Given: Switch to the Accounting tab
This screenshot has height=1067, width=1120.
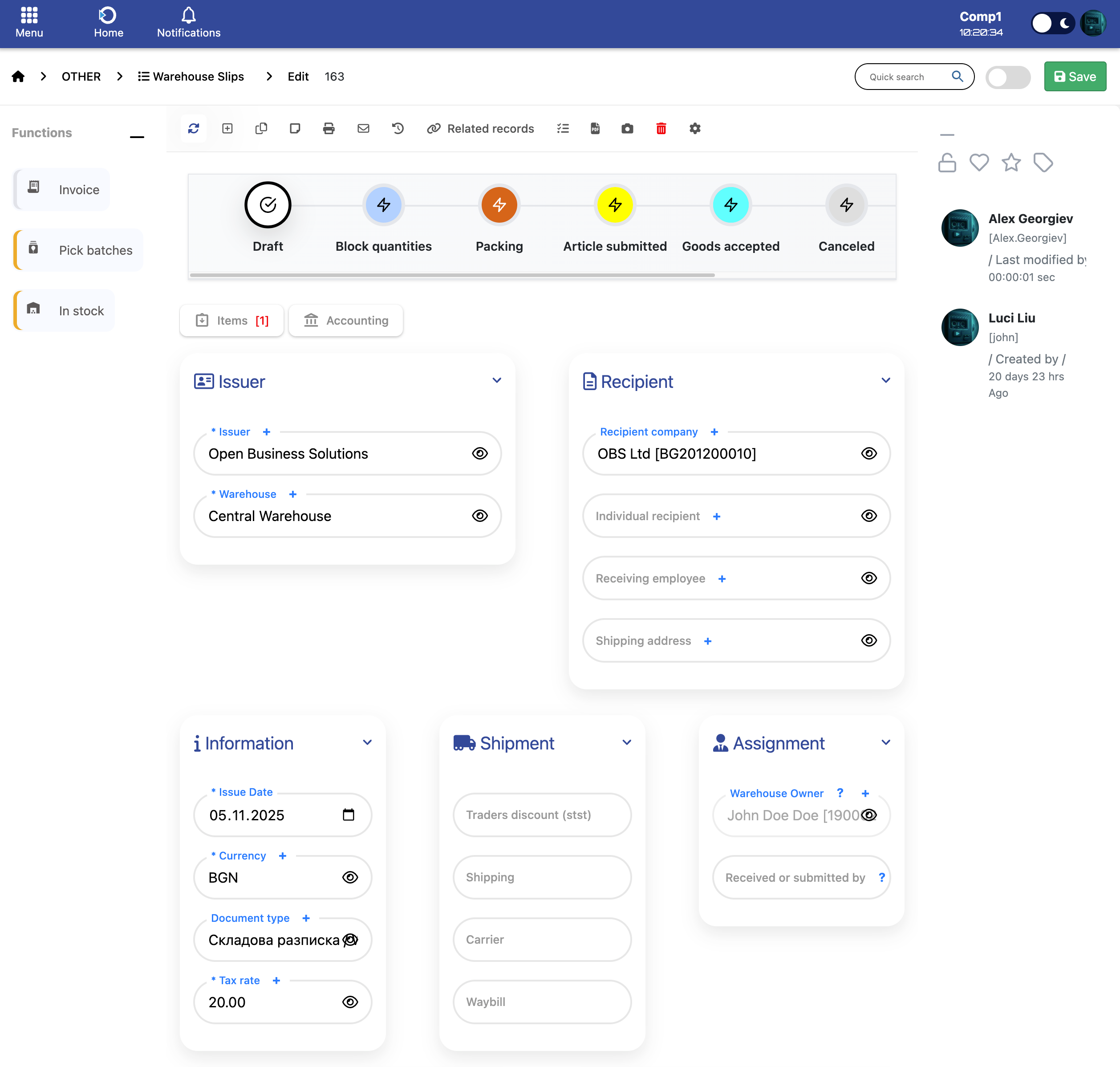Looking at the screenshot, I should tap(346, 321).
